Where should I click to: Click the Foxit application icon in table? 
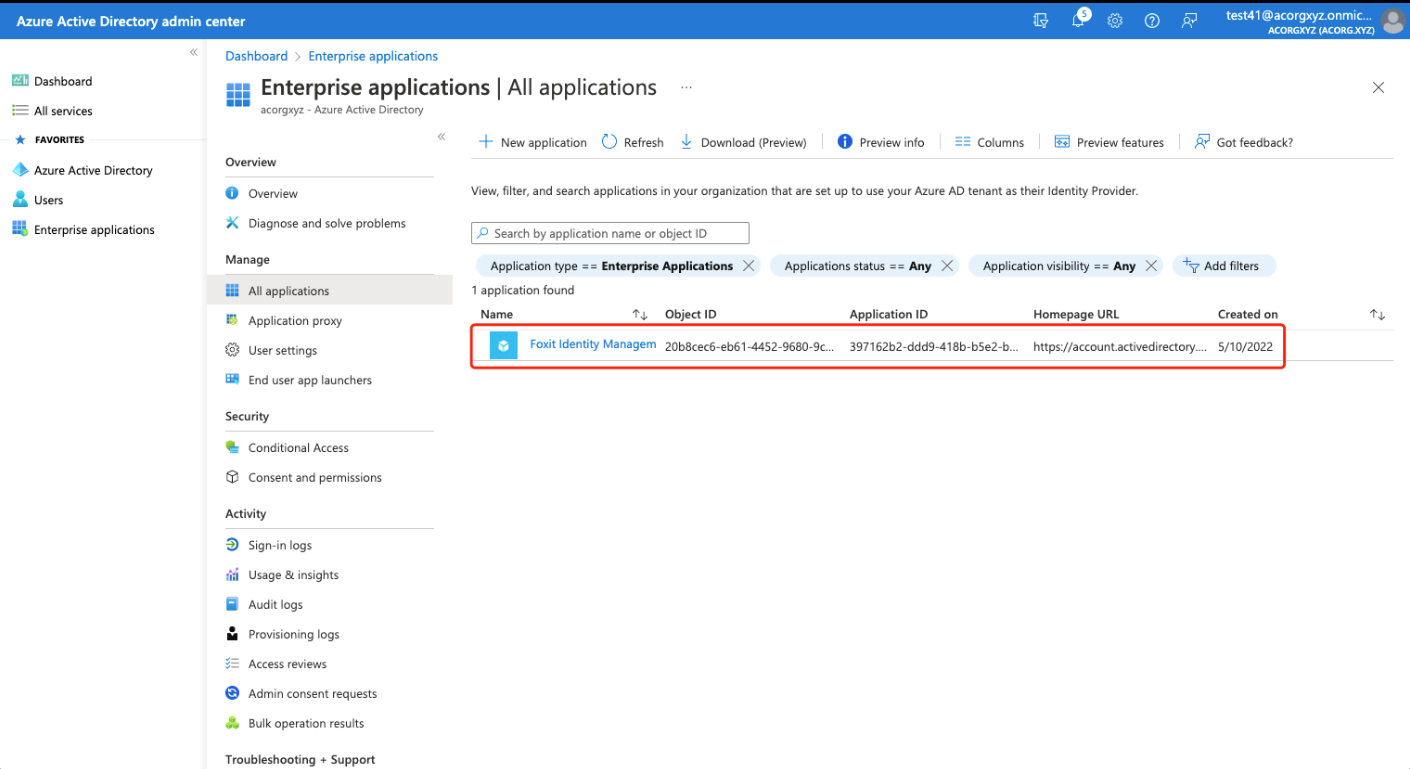click(x=504, y=345)
